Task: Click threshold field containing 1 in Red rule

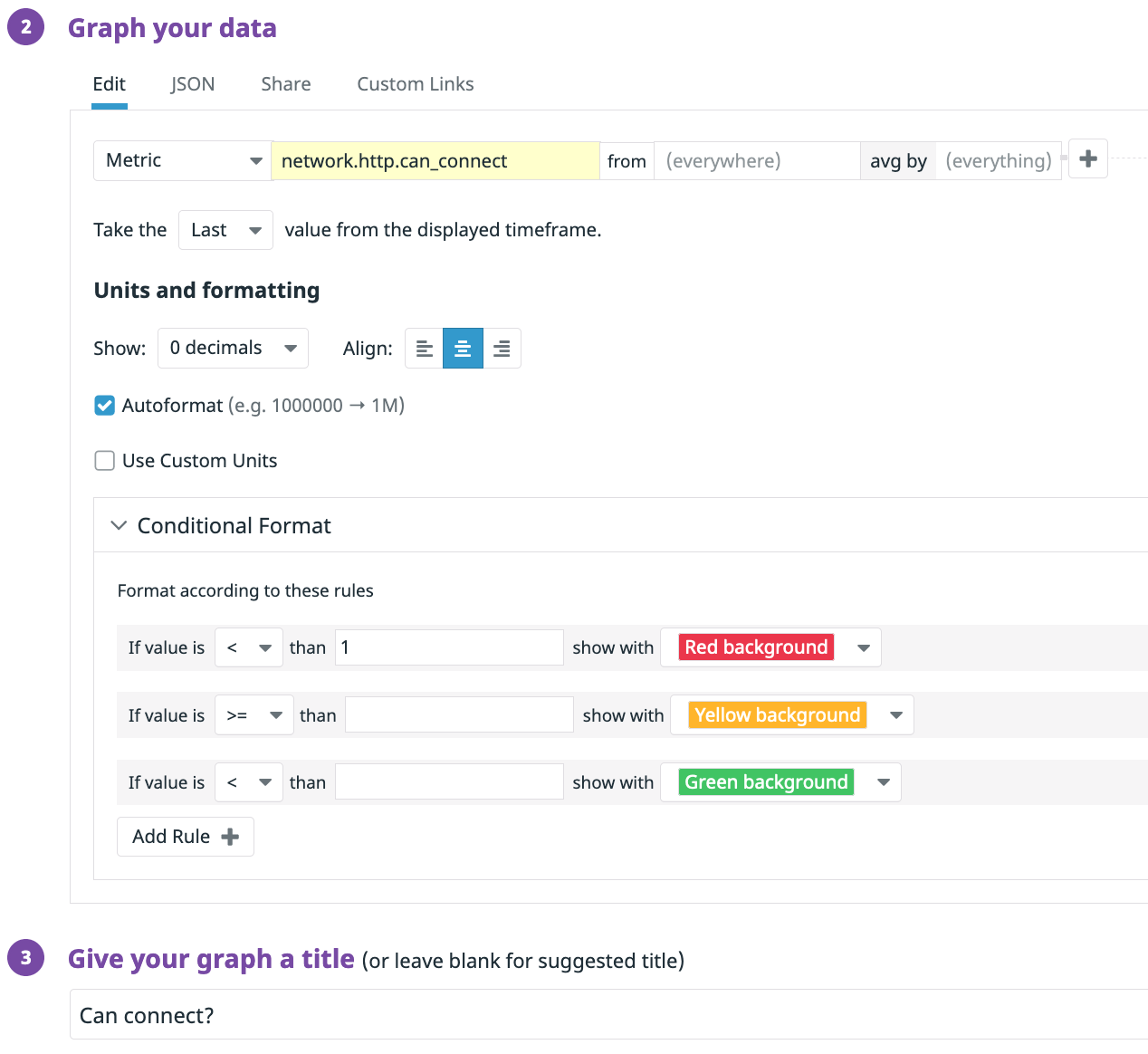Action: (449, 647)
